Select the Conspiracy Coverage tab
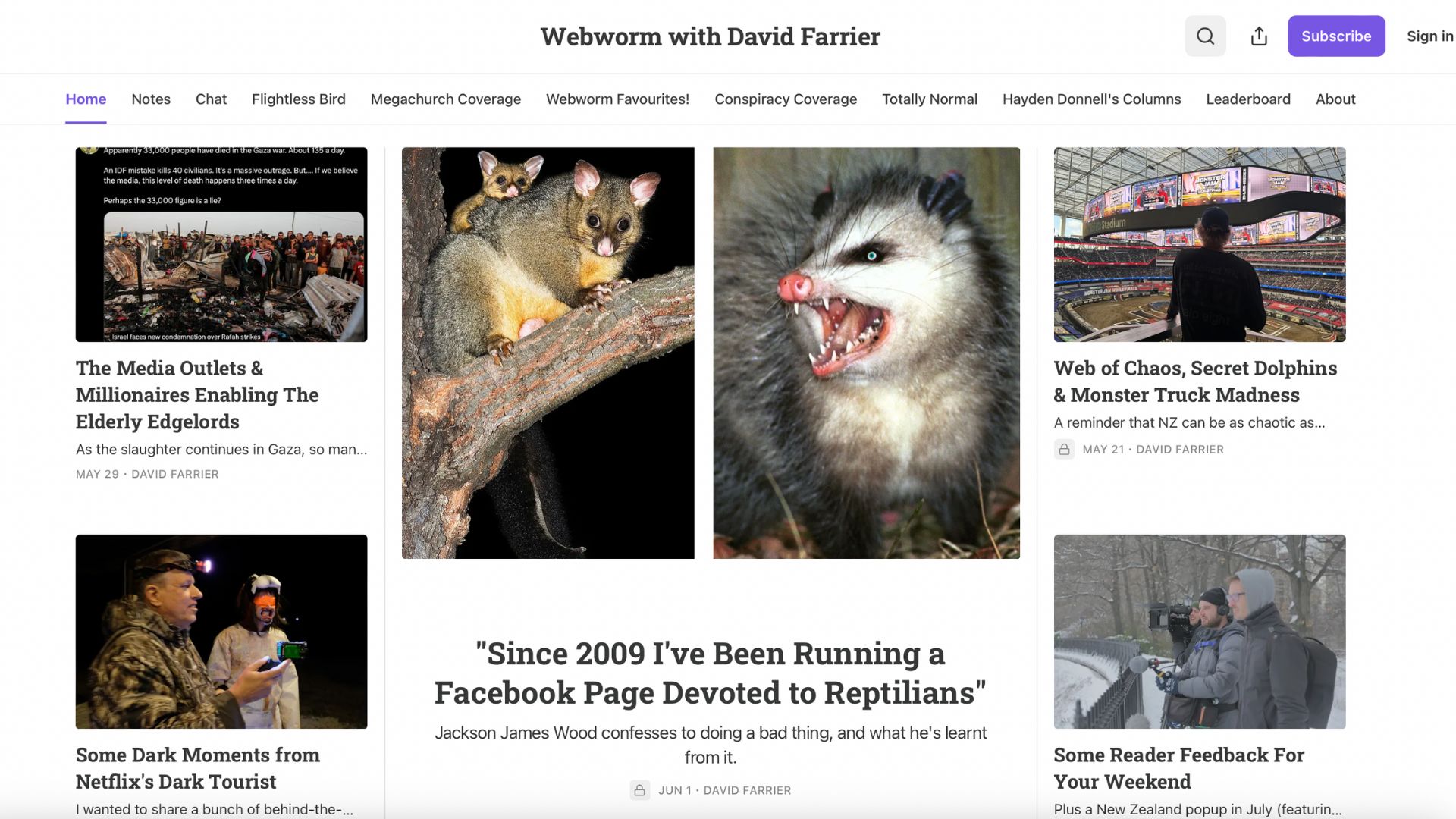The width and height of the screenshot is (1456, 819). click(786, 99)
